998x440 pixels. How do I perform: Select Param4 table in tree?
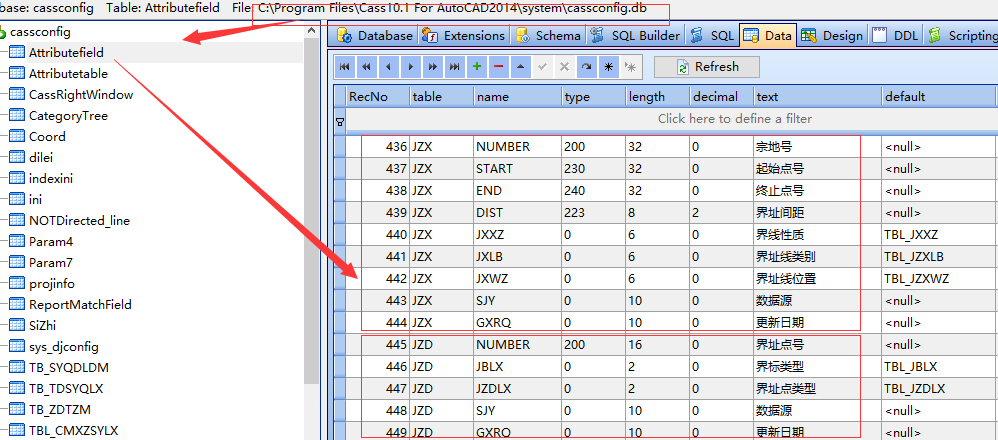coord(50,242)
